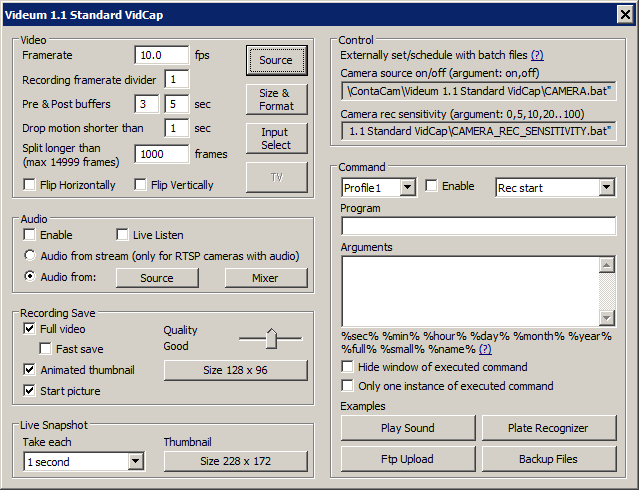Open the Profile 1 dropdown

(407, 187)
